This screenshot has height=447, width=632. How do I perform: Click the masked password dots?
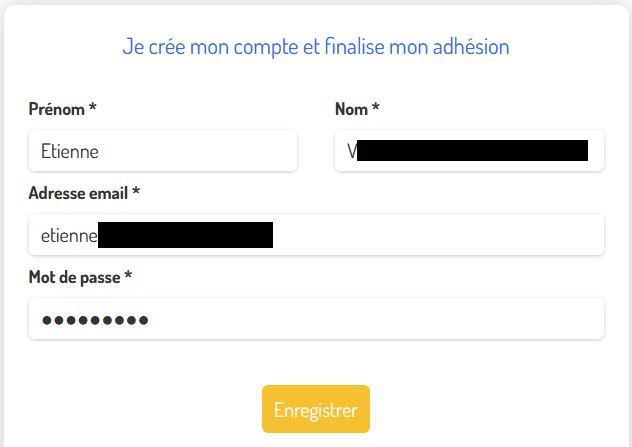[95, 320]
